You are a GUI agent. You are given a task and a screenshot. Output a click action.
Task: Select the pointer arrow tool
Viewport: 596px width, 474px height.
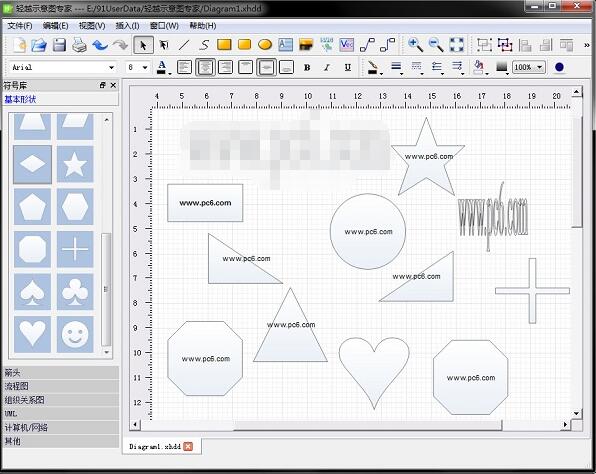[x=143, y=45]
